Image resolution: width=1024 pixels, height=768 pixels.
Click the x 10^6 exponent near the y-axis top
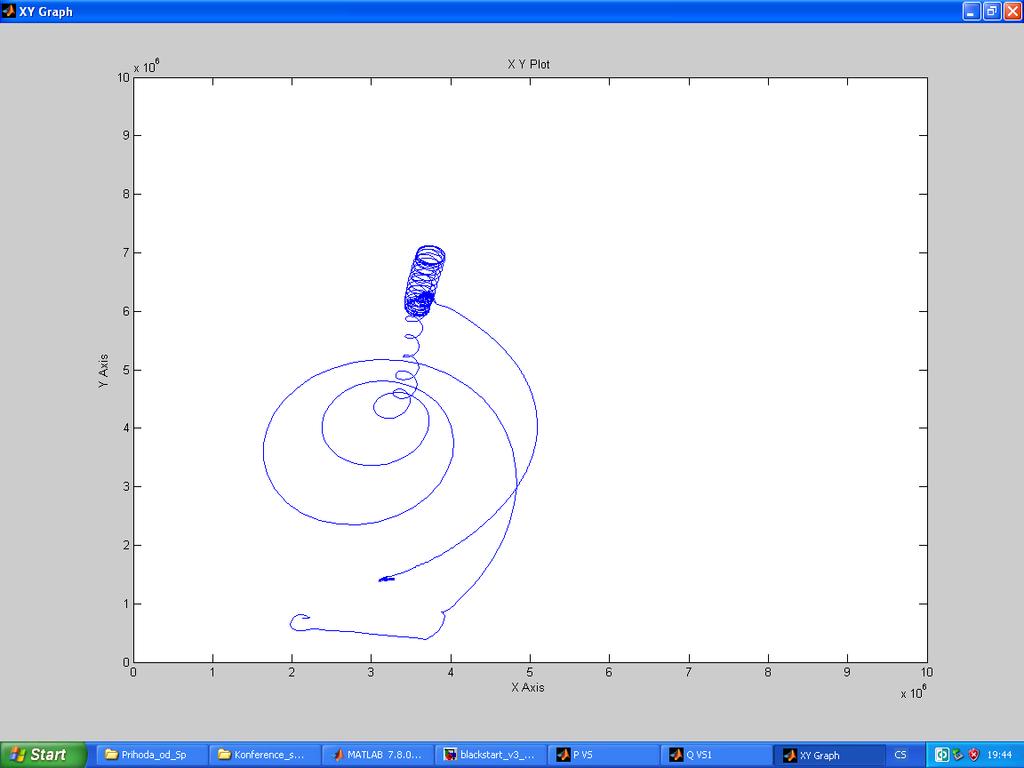[147, 67]
